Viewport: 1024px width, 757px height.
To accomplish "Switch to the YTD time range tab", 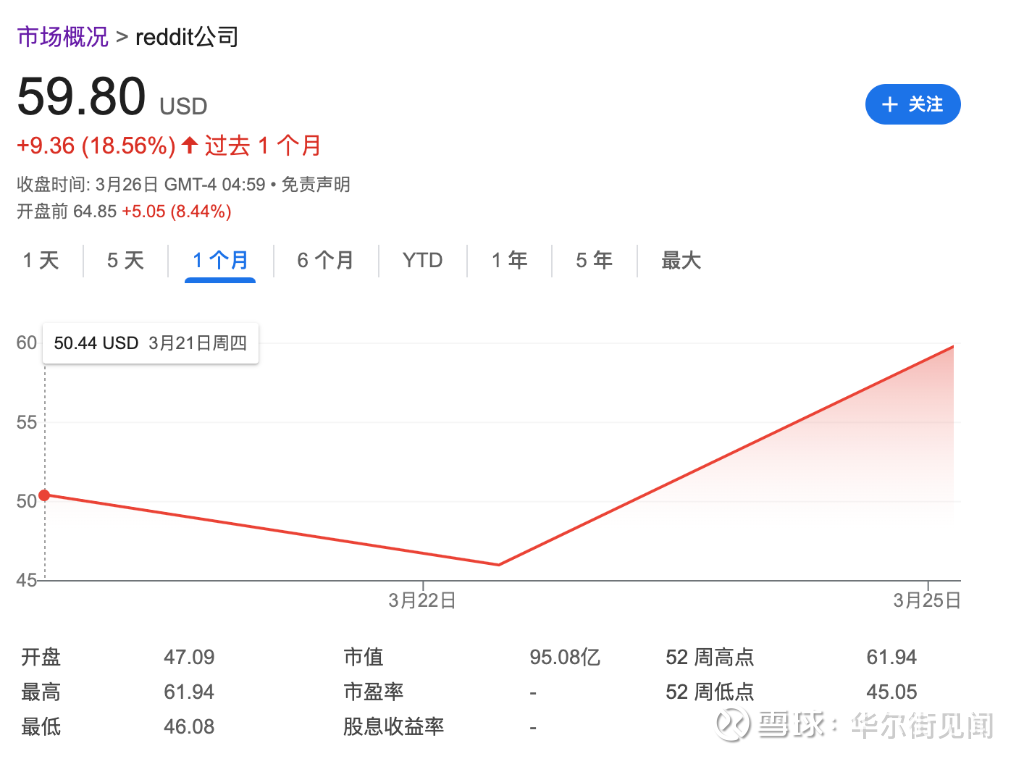I will [423, 261].
